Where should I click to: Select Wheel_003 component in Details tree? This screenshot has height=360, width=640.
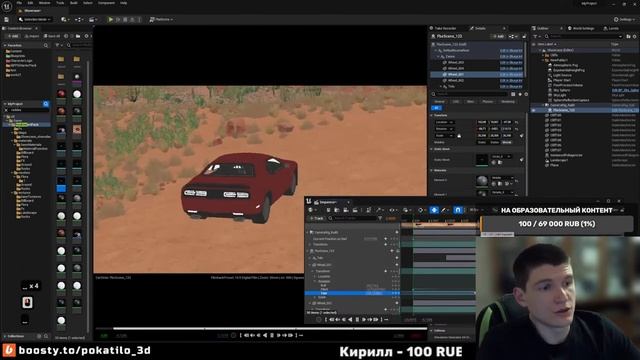[456, 62]
